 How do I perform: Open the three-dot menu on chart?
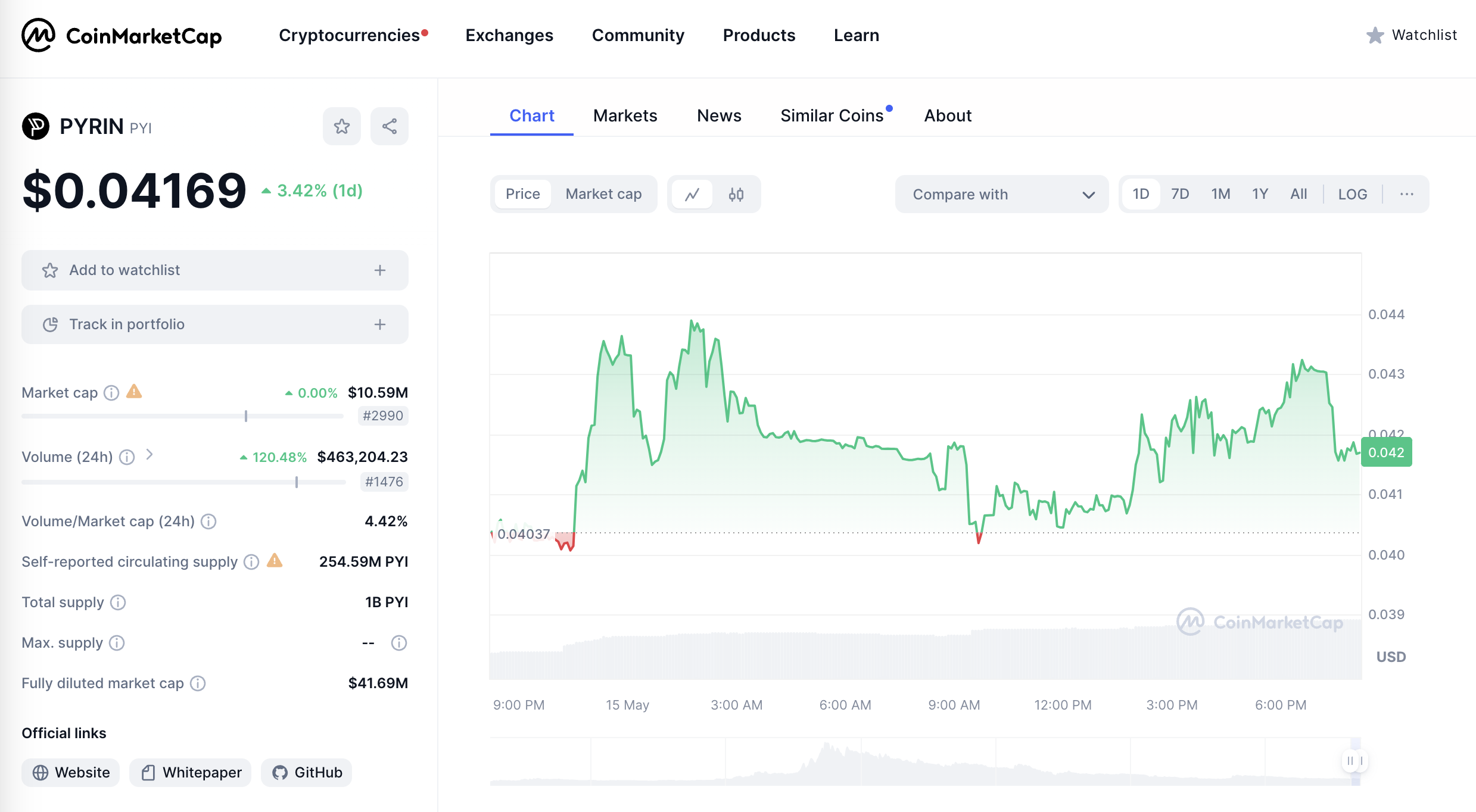pos(1407,194)
